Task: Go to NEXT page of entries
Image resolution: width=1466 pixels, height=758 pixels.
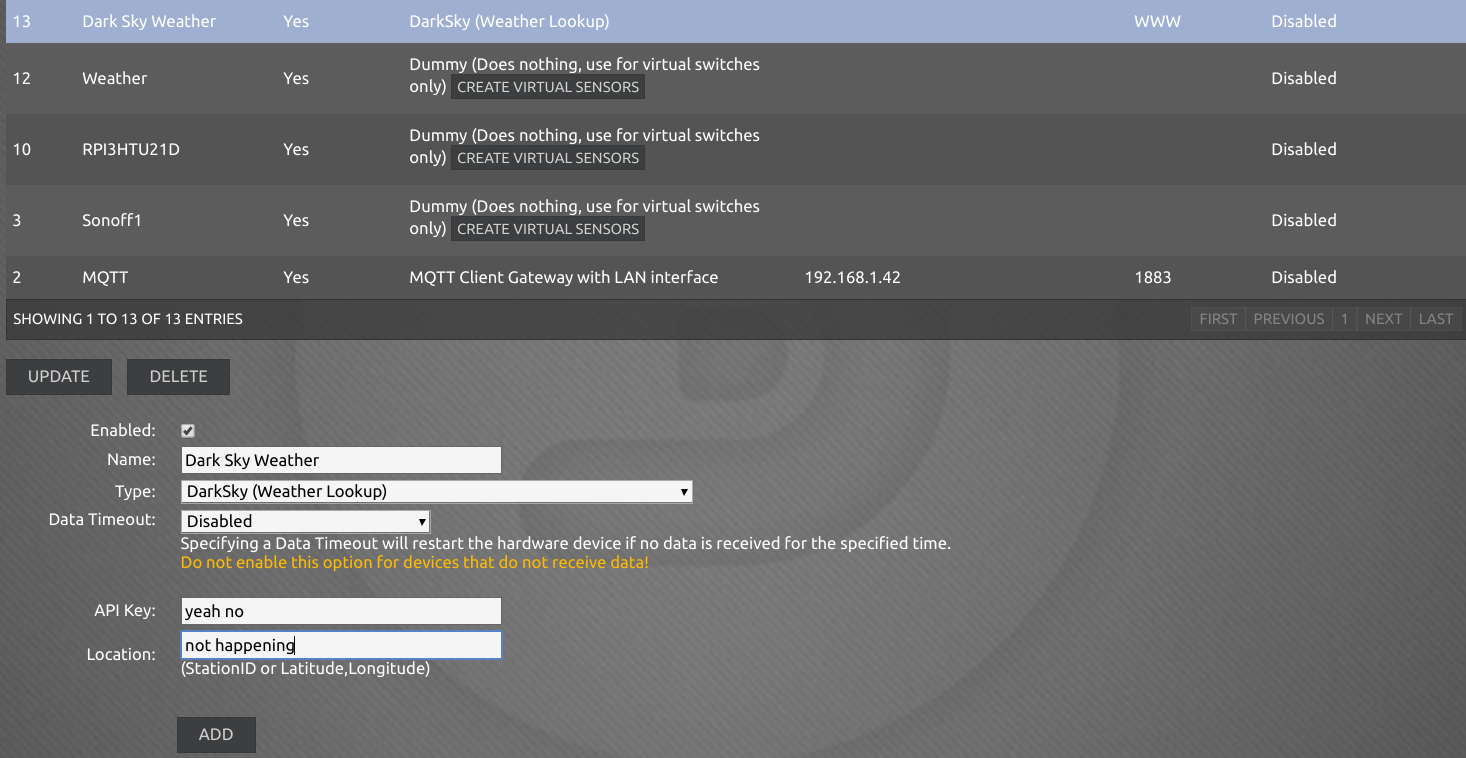Action: 1384,319
